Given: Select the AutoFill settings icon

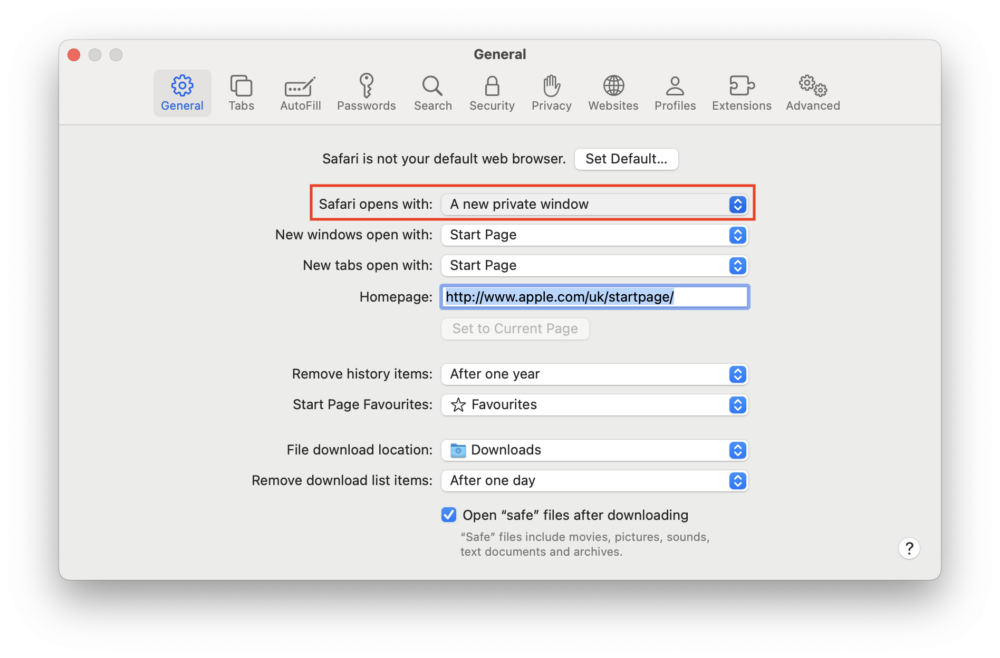Looking at the screenshot, I should (300, 92).
